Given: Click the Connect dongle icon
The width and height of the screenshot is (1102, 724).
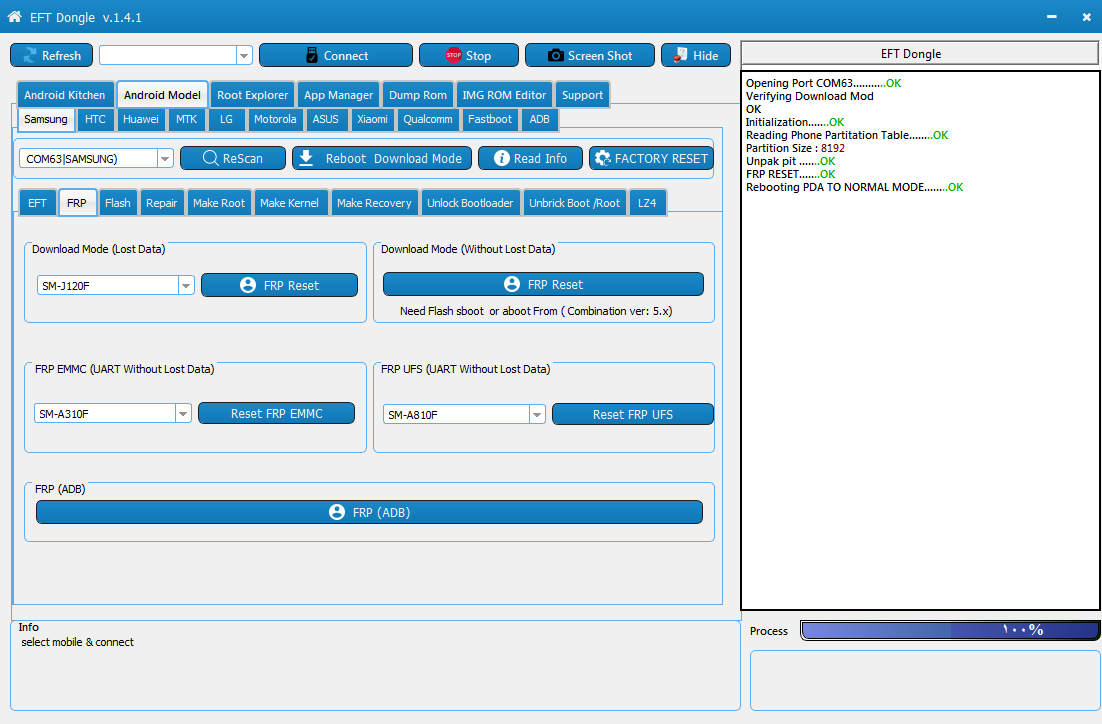Looking at the screenshot, I should (312, 55).
